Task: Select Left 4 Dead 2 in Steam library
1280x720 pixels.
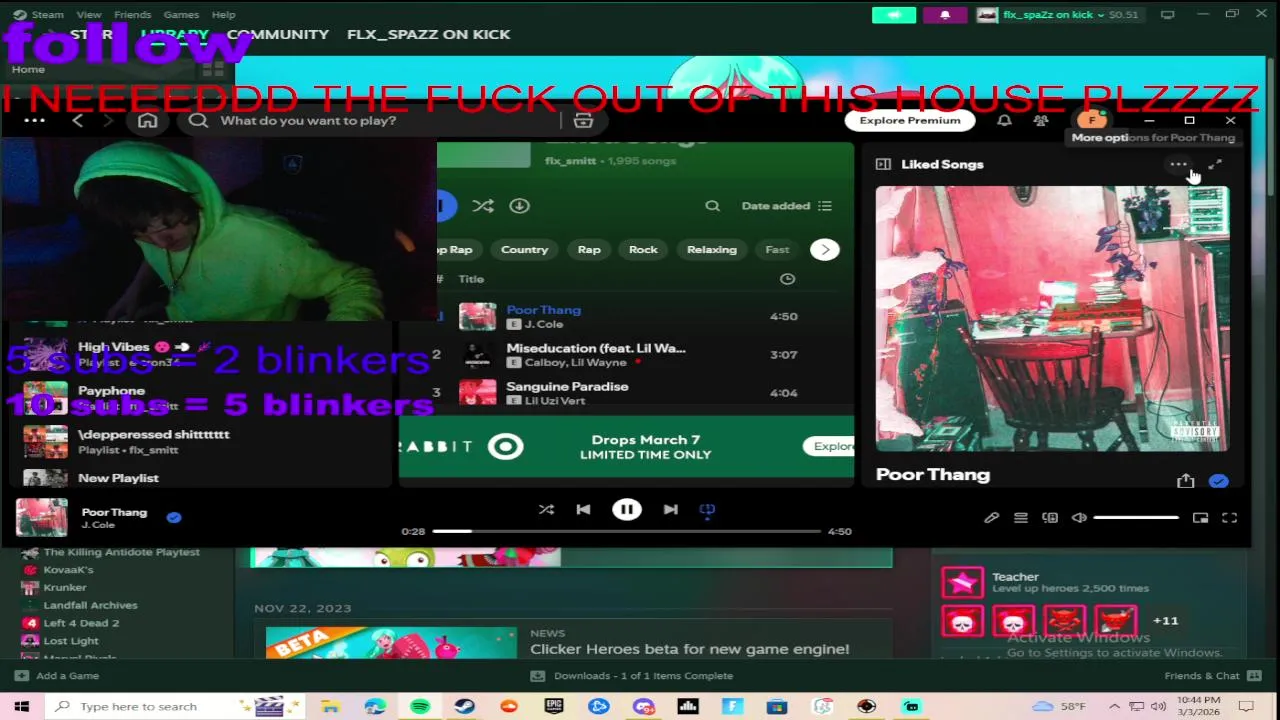Action: coord(81,623)
